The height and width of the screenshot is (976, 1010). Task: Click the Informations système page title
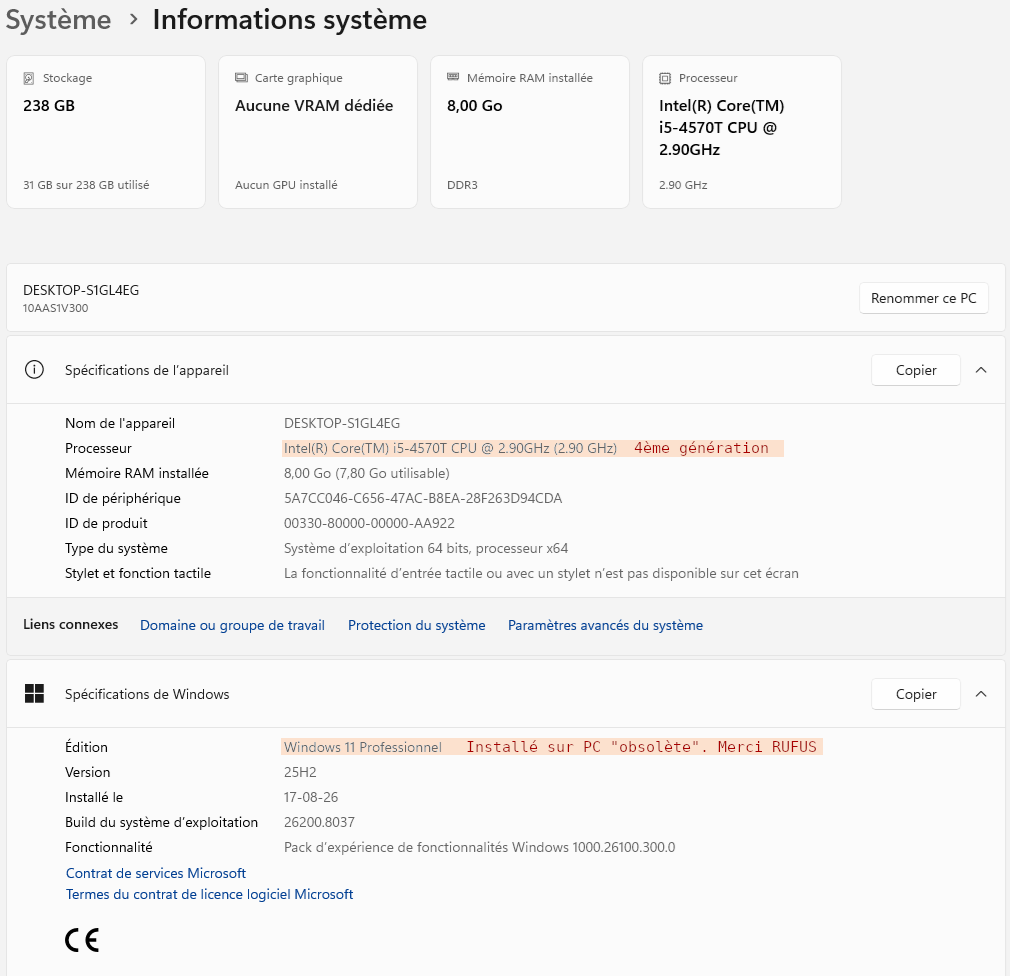(x=290, y=20)
